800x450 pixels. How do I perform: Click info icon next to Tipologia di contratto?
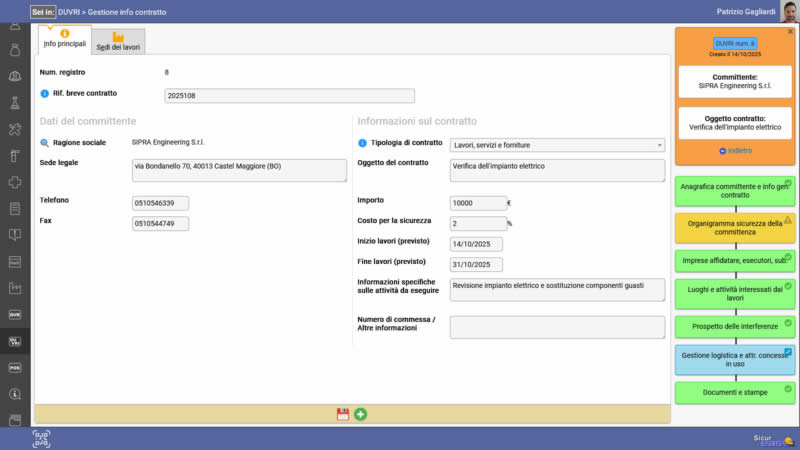(x=362, y=143)
